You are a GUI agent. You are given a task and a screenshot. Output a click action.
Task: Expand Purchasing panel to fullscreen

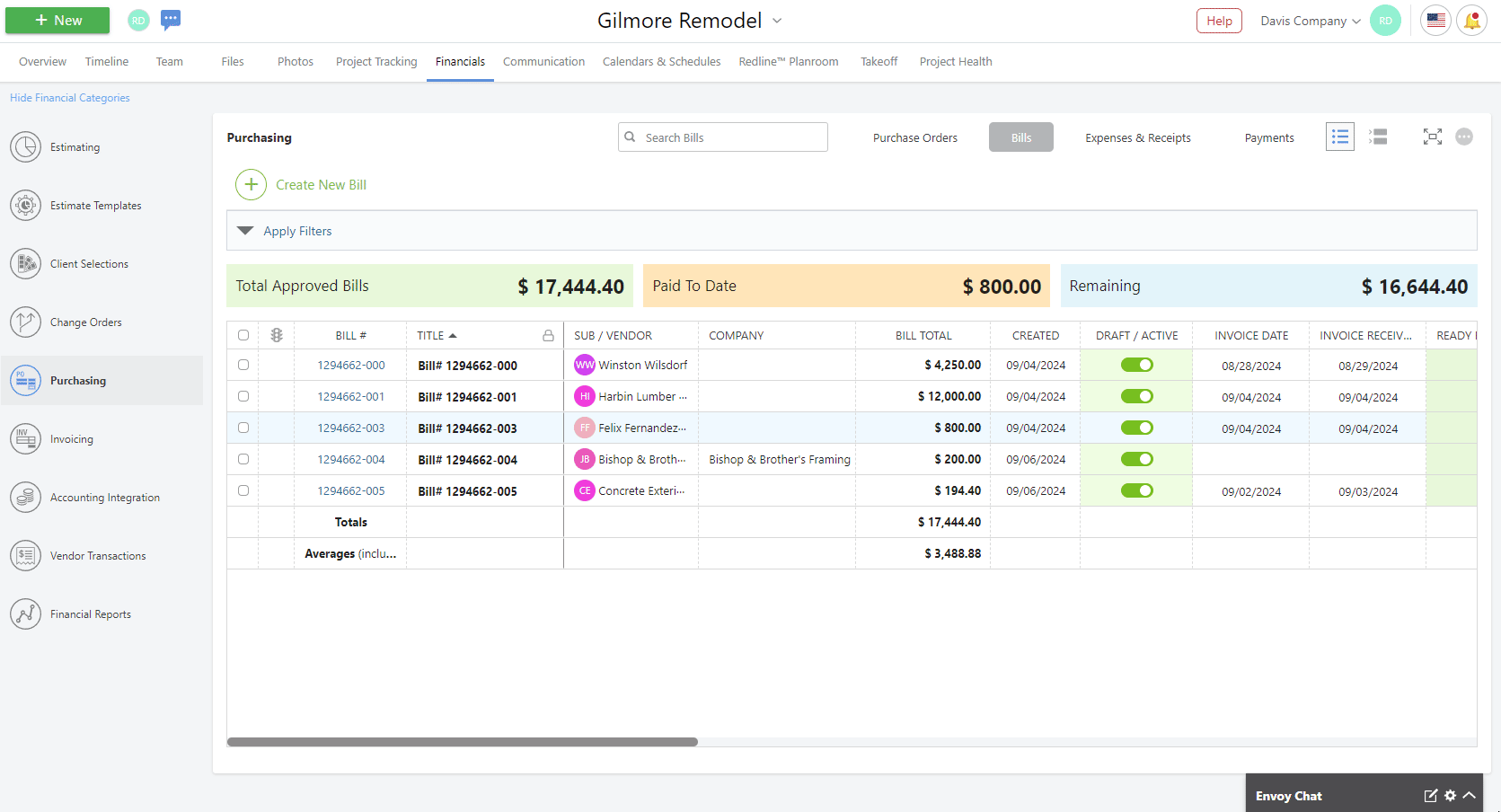pyautogui.click(x=1432, y=137)
